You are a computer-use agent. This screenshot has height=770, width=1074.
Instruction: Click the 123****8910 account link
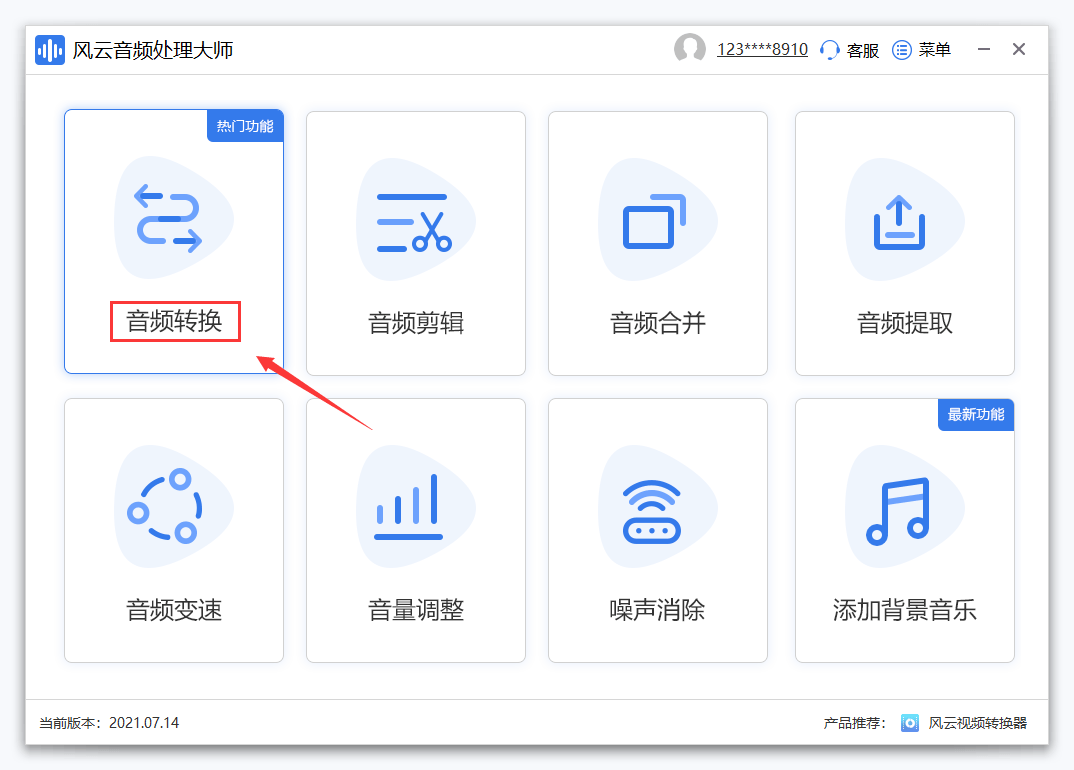760,48
